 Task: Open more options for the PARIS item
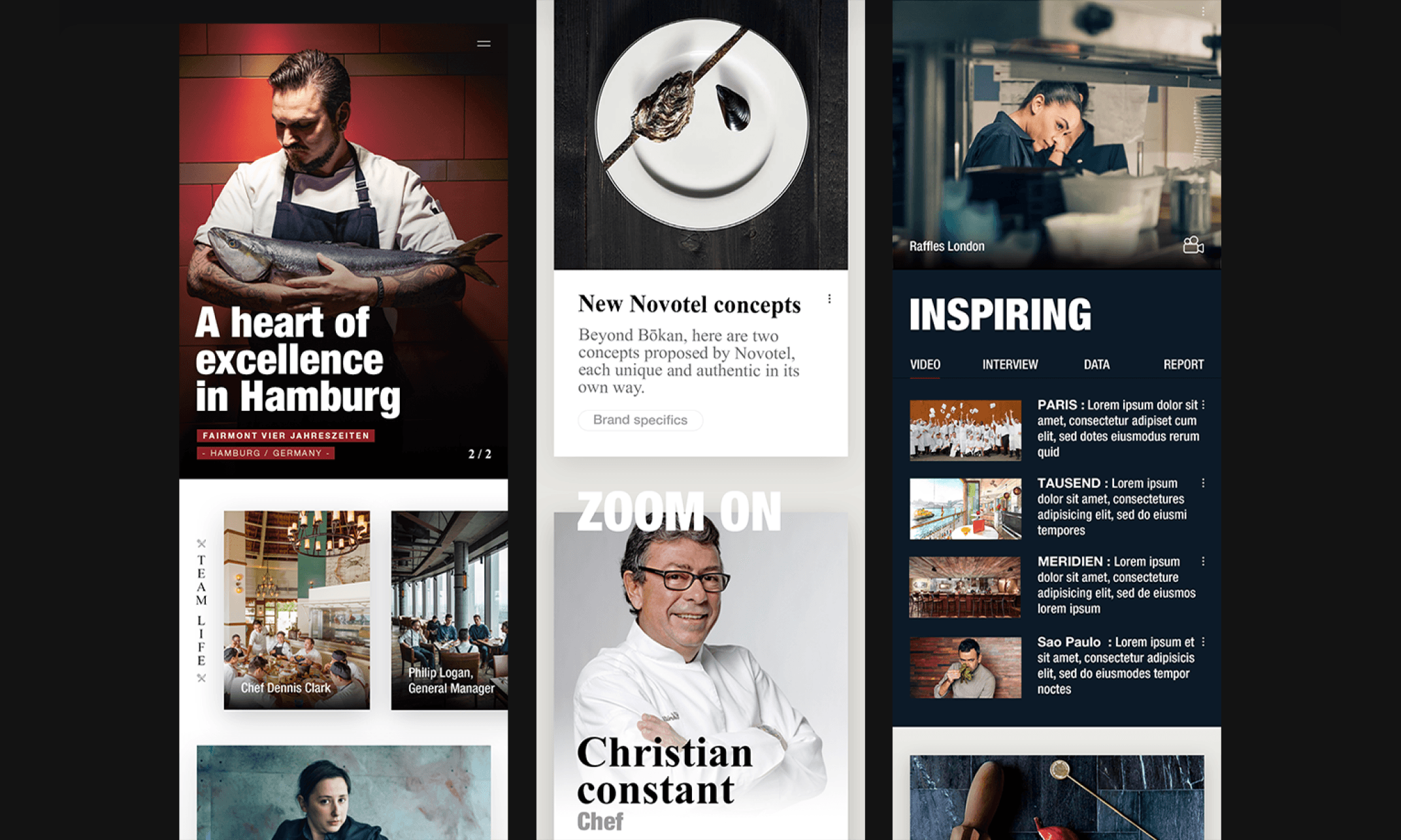[1203, 405]
